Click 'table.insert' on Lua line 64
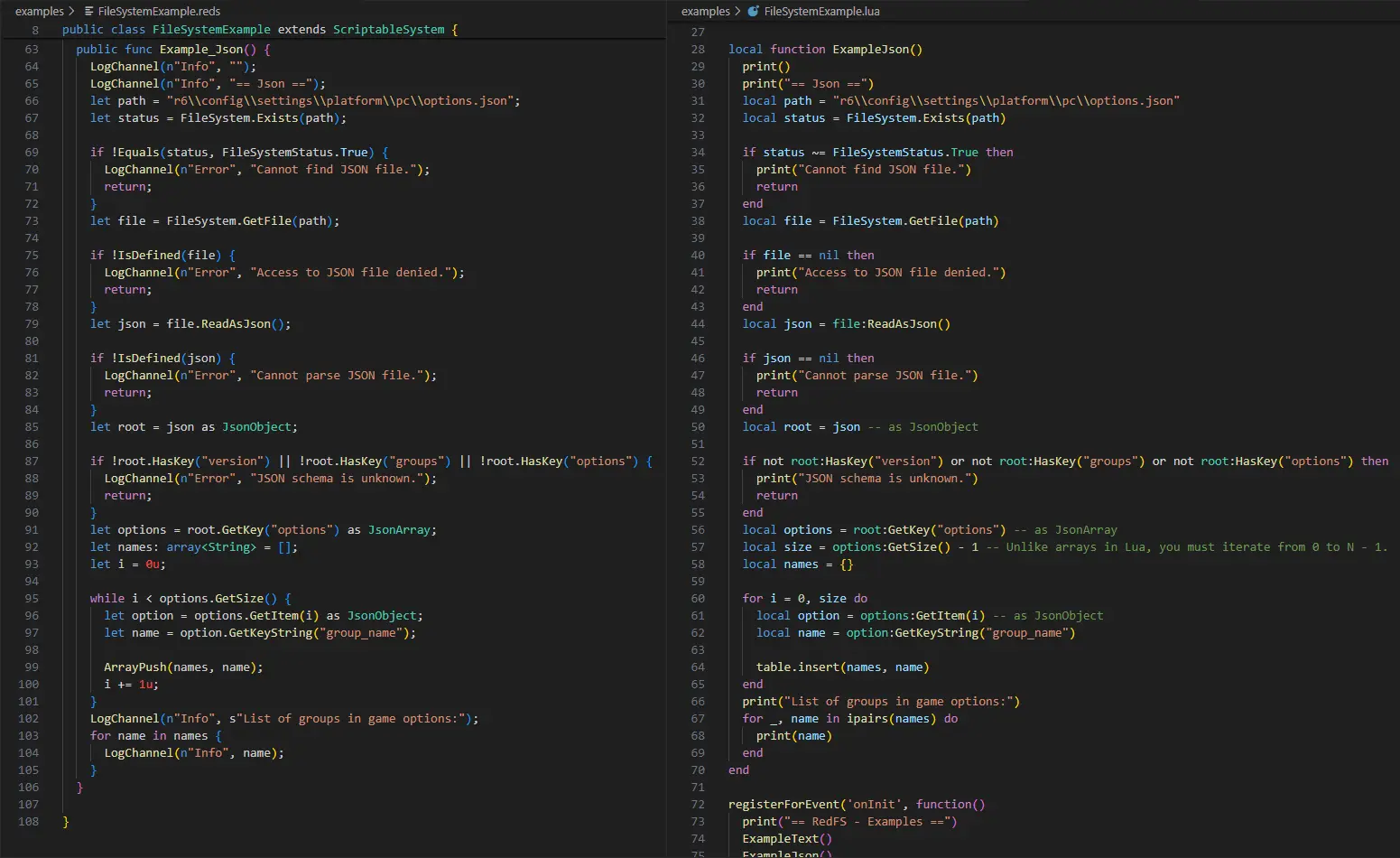The image size is (1400, 858). click(798, 667)
